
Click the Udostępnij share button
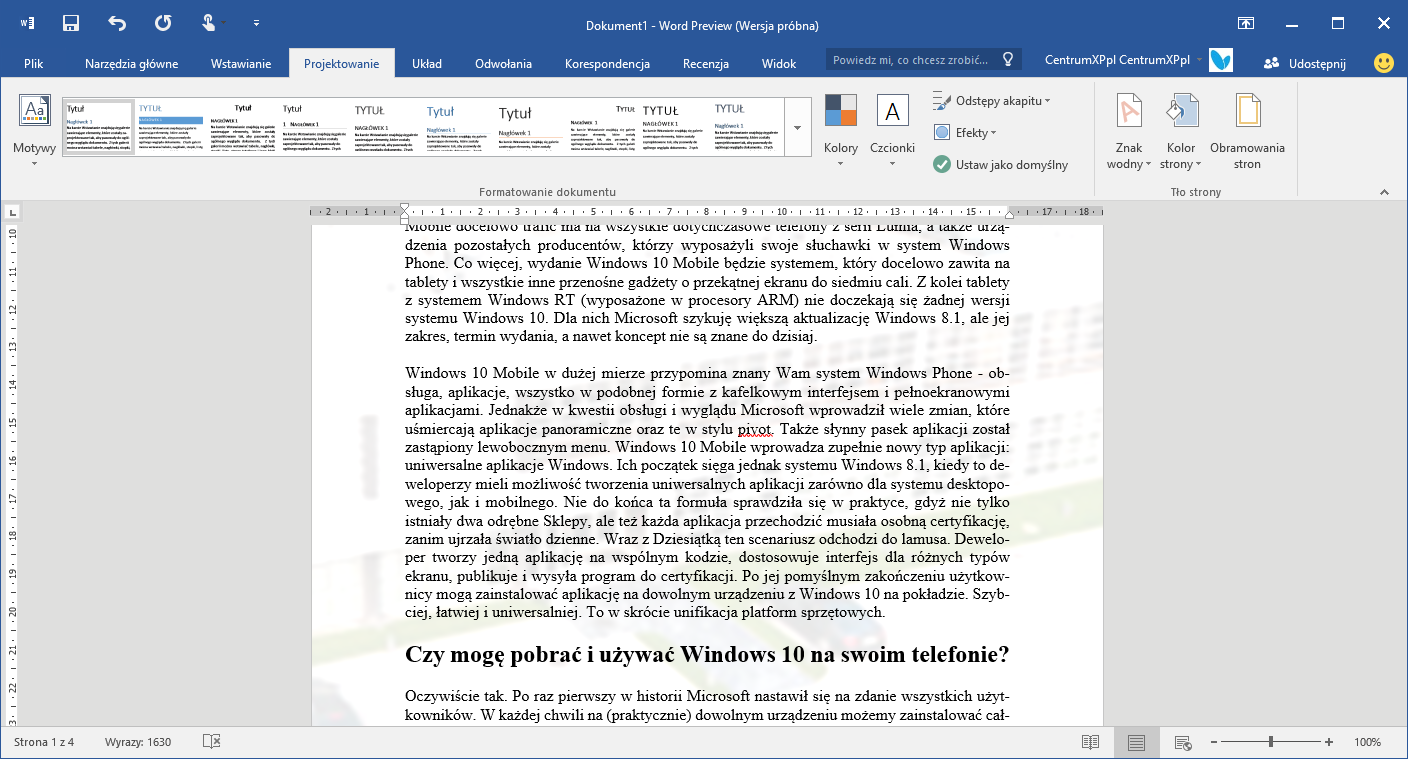coord(1304,62)
